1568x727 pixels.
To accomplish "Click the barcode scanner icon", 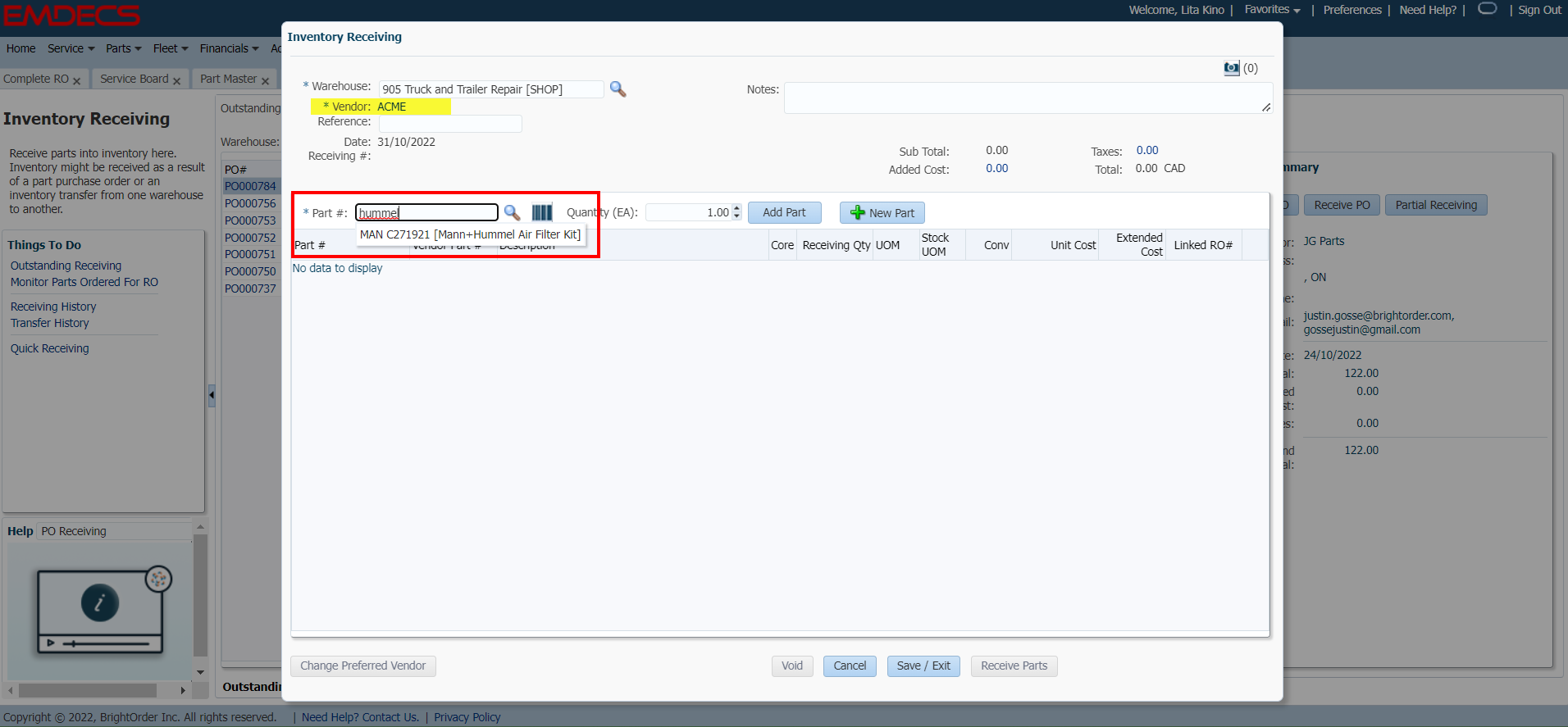I will [x=542, y=213].
